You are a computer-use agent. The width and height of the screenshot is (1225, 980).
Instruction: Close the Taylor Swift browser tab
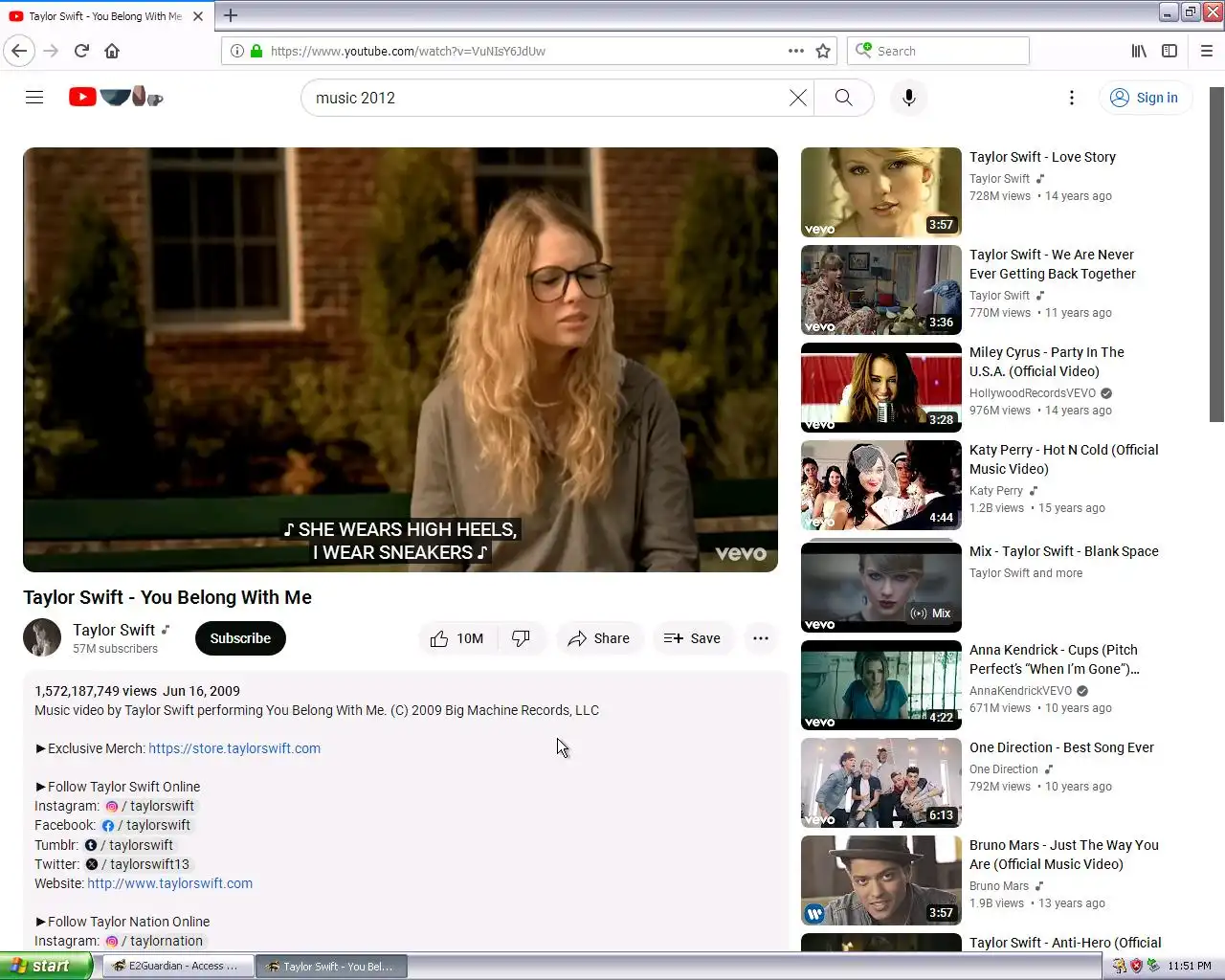(x=198, y=16)
